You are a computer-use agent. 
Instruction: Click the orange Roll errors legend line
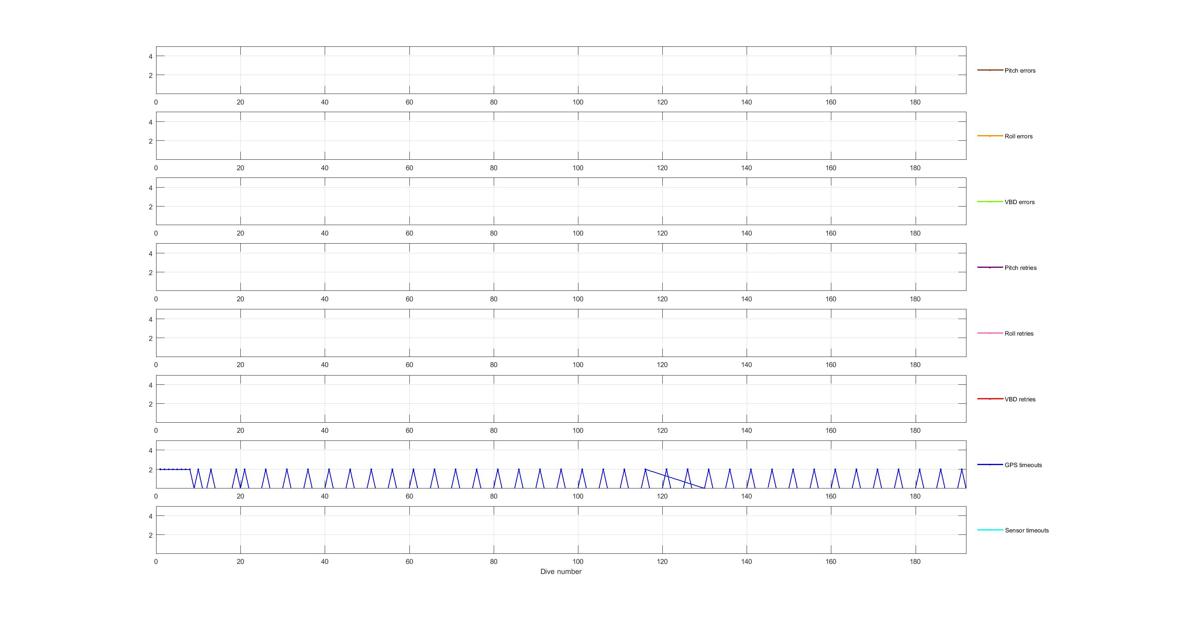pyautogui.click(x=989, y=136)
